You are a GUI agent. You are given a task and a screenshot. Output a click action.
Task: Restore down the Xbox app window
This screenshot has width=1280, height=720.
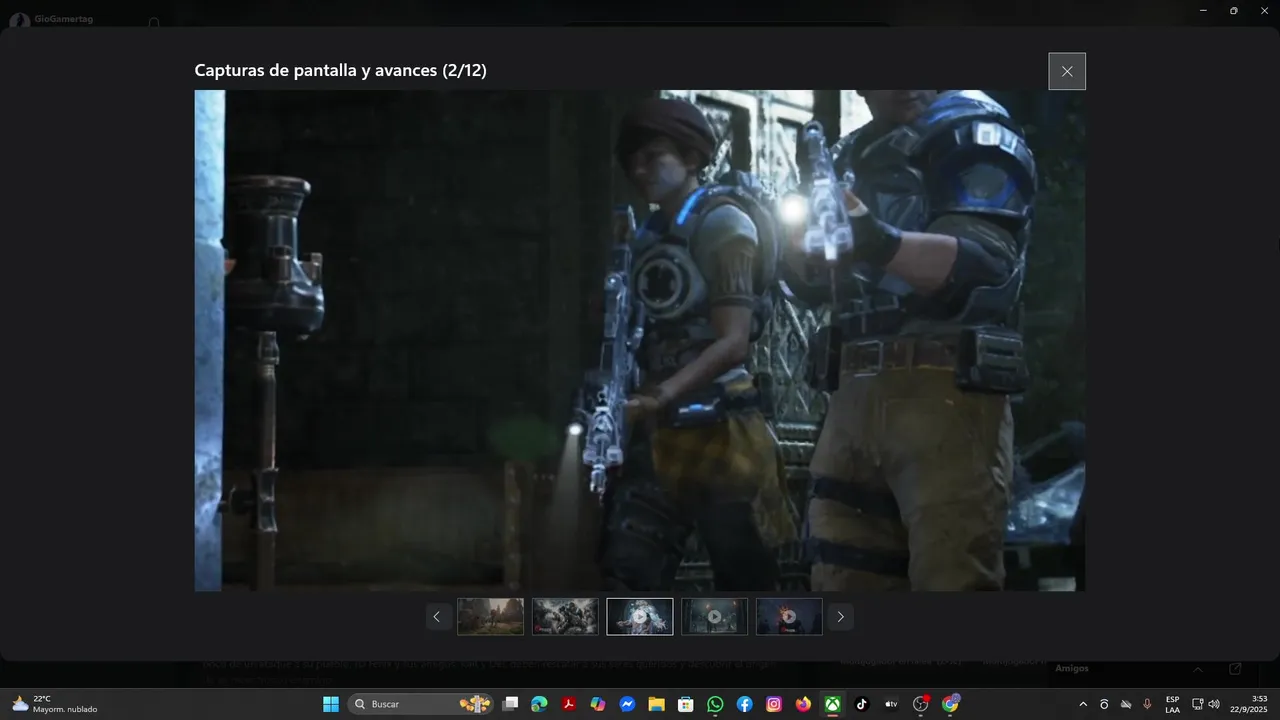coord(1233,10)
